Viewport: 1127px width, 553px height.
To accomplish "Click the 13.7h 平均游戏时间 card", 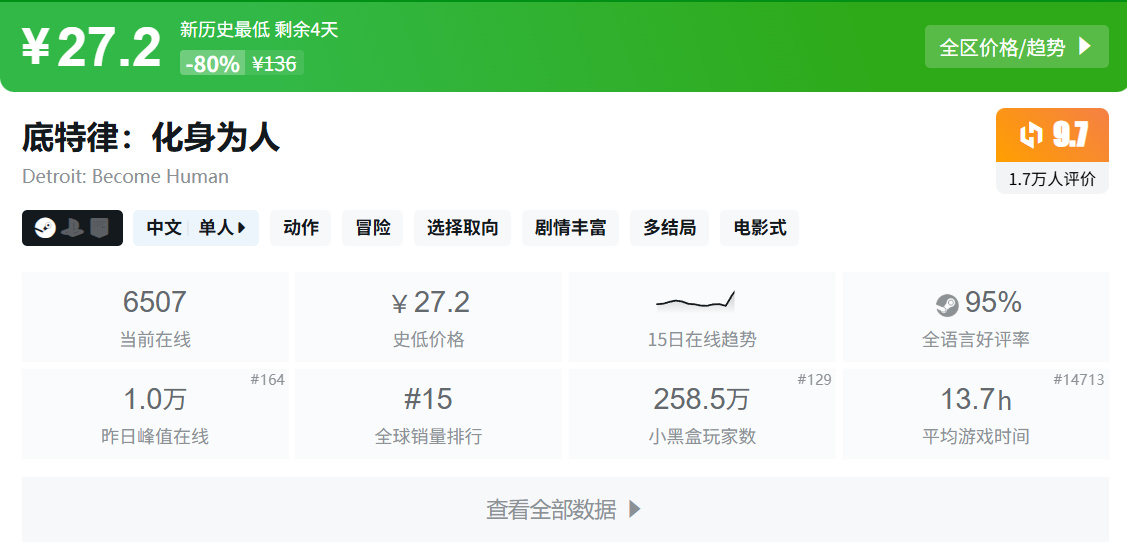I will click(975, 414).
